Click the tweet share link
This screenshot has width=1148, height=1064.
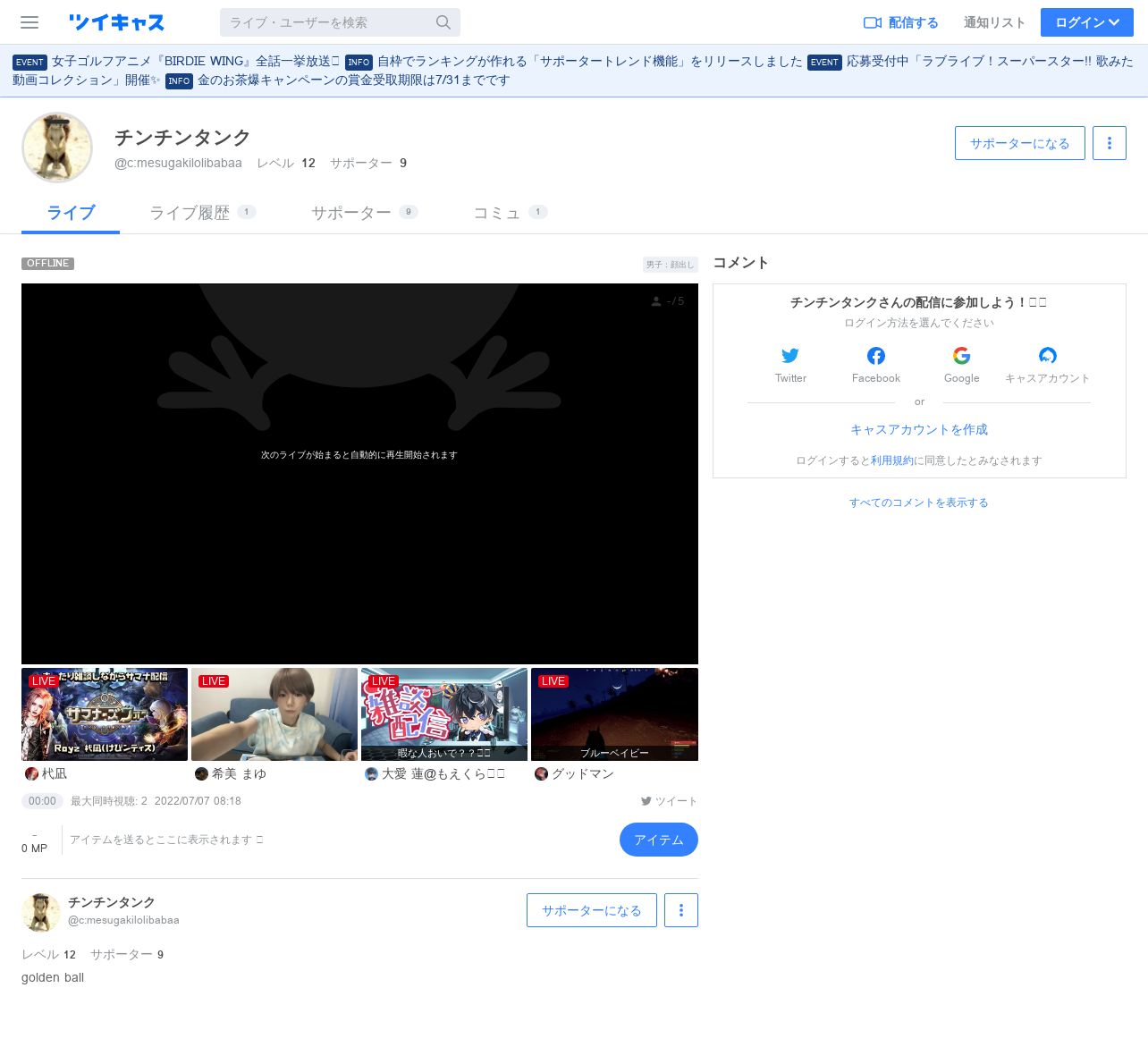669,801
